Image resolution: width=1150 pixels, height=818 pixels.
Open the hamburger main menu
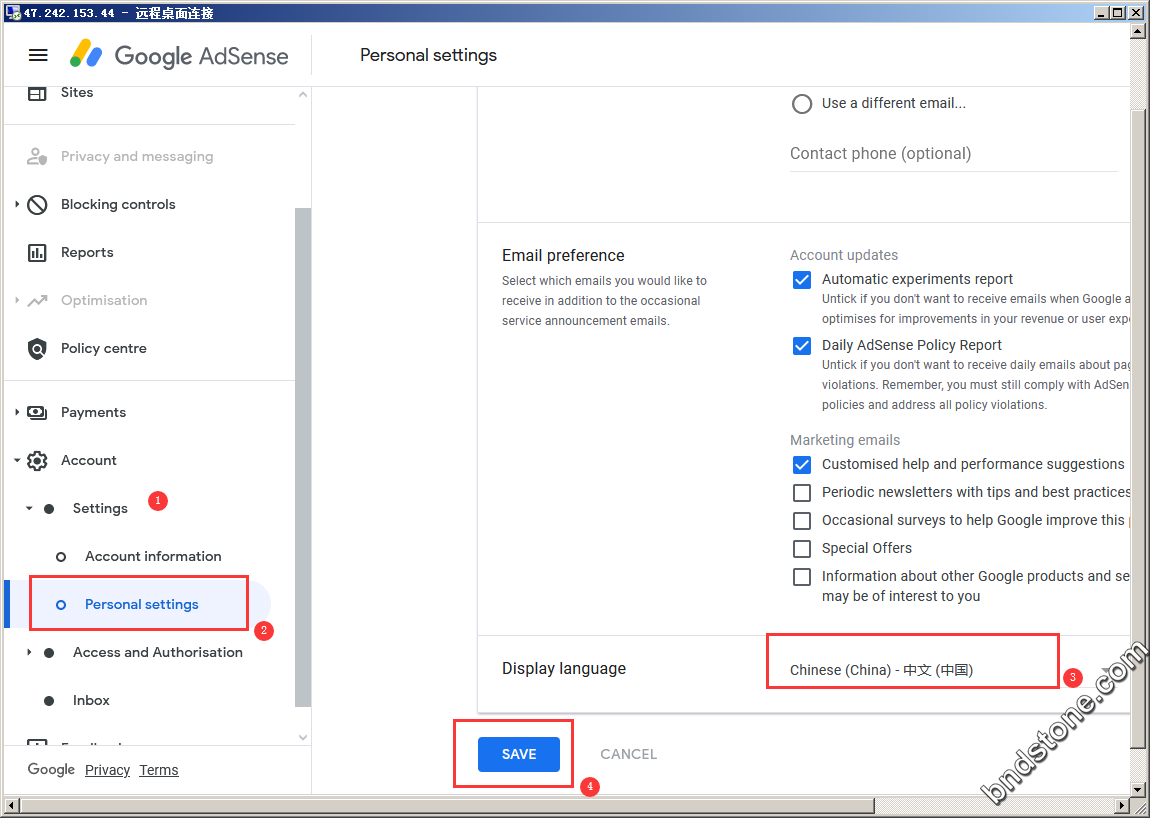coord(38,55)
